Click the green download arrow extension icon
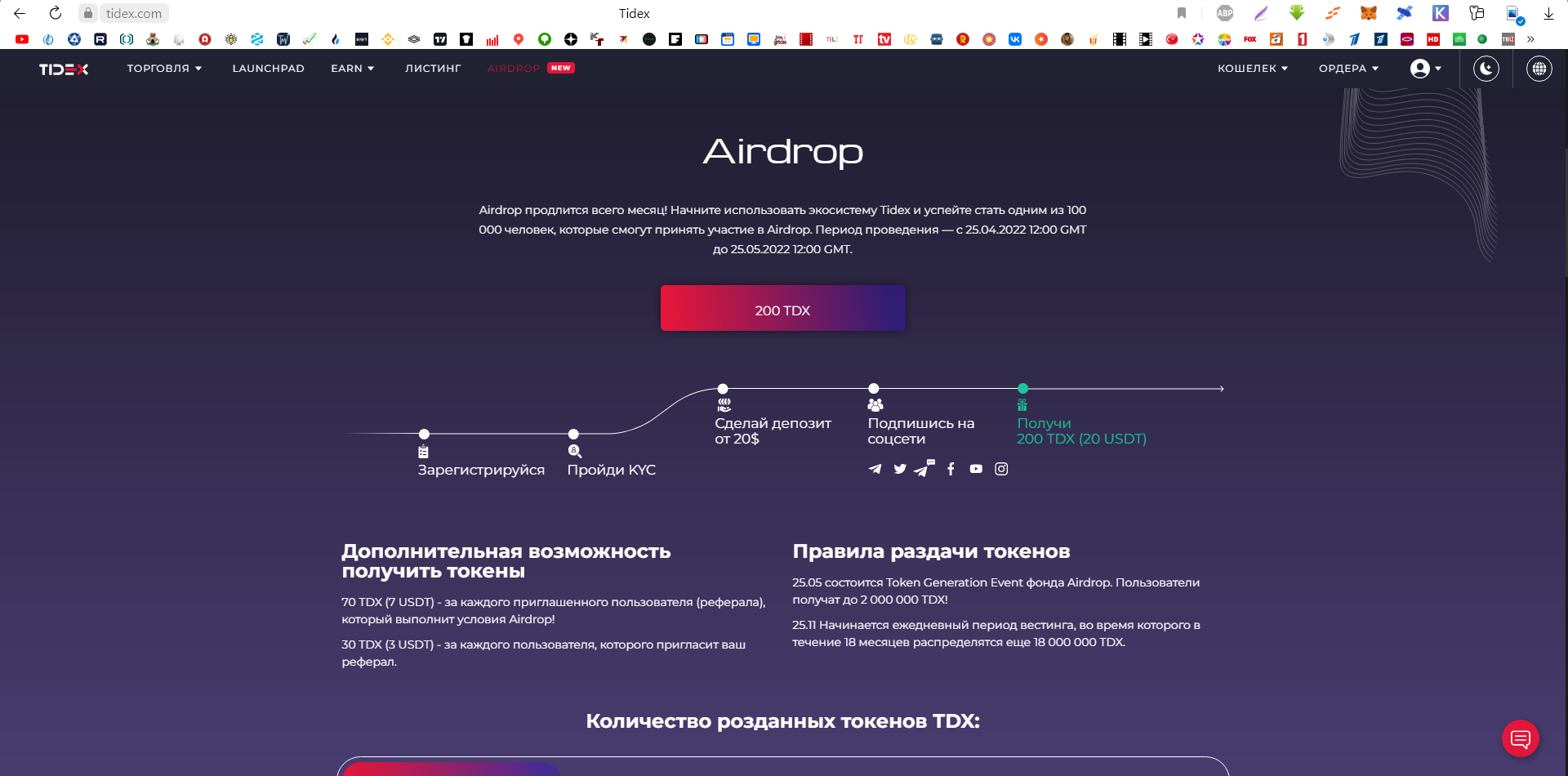Image resolution: width=1568 pixels, height=776 pixels. (x=1297, y=13)
